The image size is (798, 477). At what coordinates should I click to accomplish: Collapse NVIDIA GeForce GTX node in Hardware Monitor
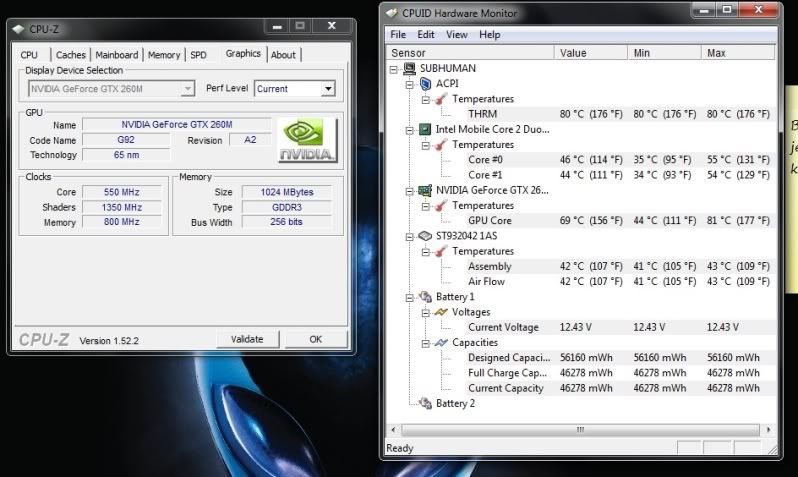click(x=409, y=191)
